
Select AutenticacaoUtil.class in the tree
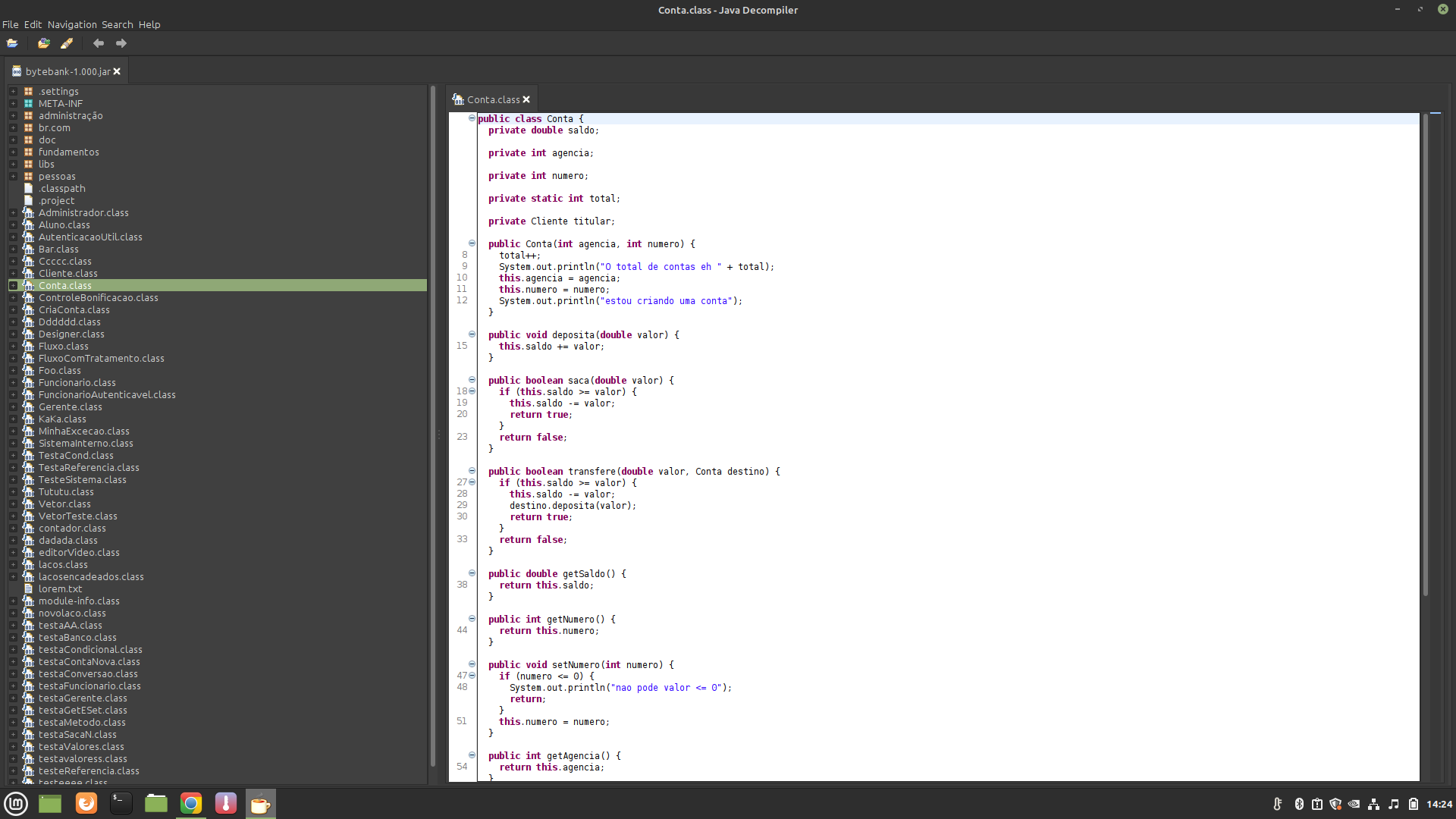pos(90,237)
